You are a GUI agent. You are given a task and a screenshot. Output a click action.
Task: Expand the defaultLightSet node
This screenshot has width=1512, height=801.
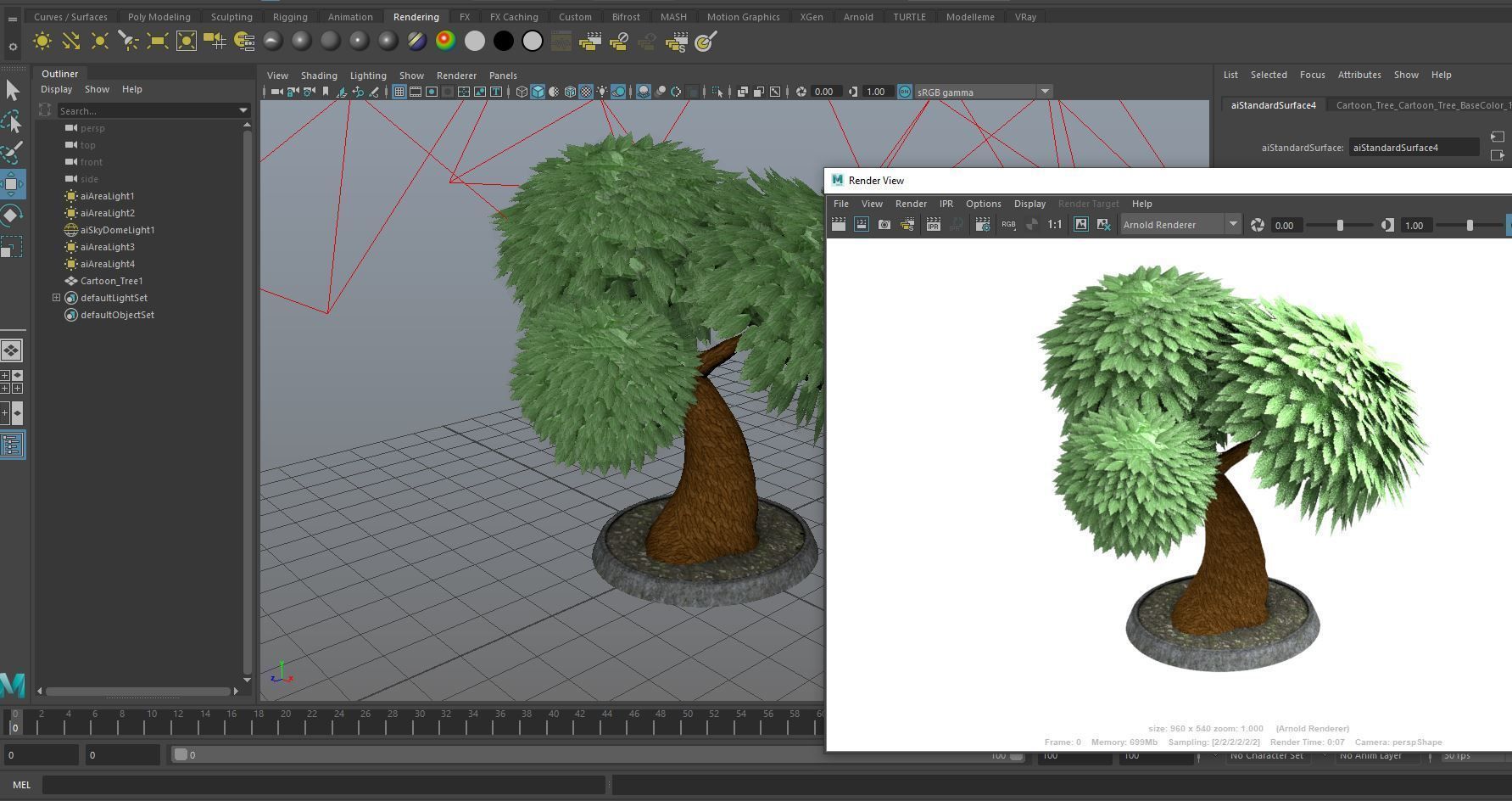(x=56, y=298)
